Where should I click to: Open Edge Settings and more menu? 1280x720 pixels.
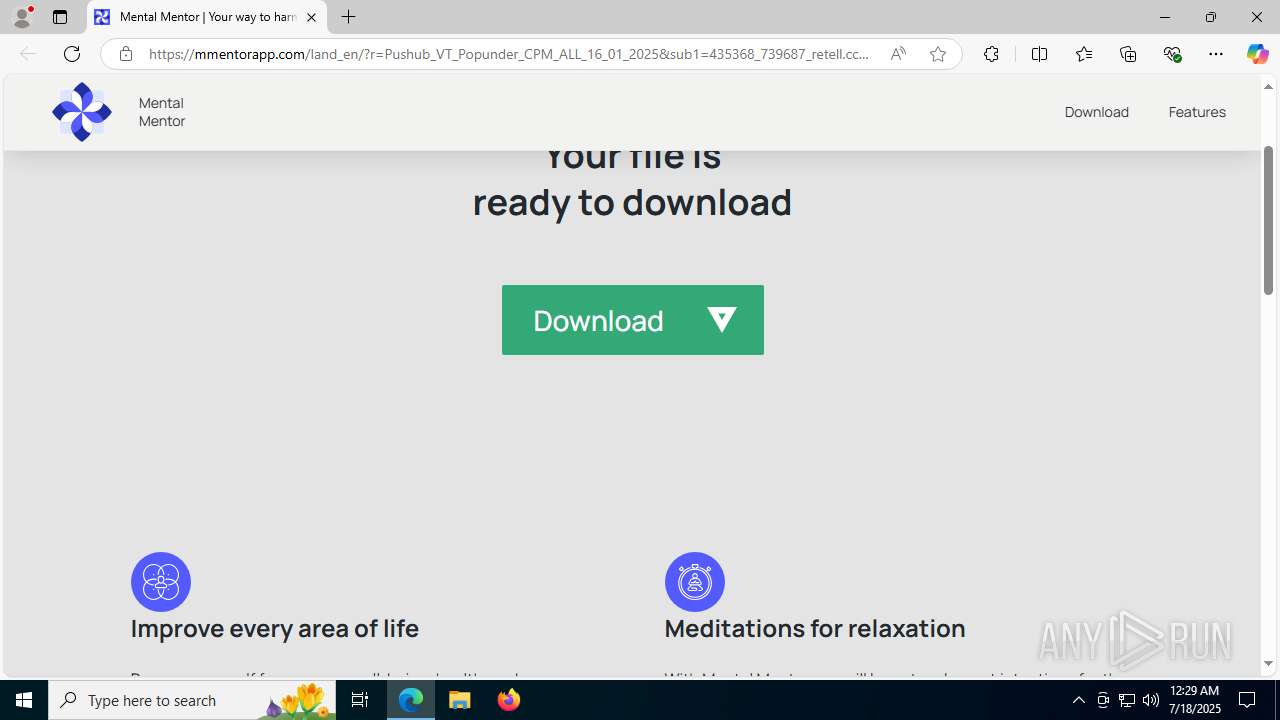tap(1216, 54)
